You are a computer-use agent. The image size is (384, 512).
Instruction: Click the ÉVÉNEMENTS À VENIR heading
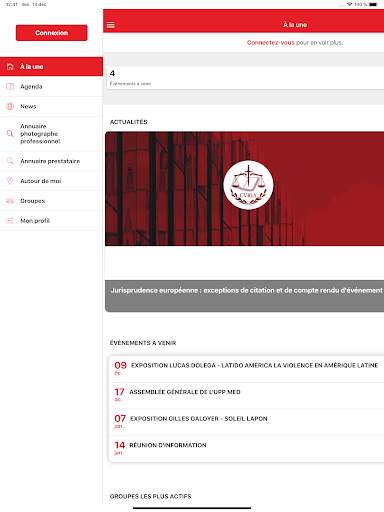click(143, 343)
